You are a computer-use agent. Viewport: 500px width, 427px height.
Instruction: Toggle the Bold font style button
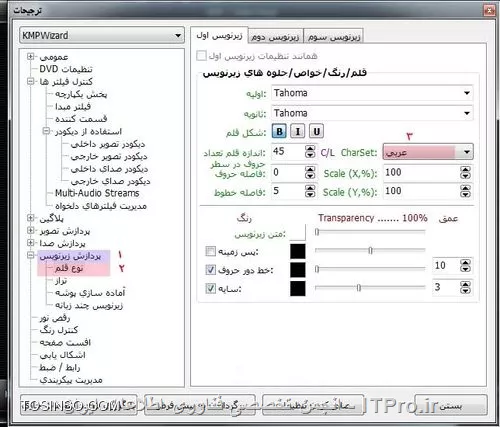coord(279,131)
